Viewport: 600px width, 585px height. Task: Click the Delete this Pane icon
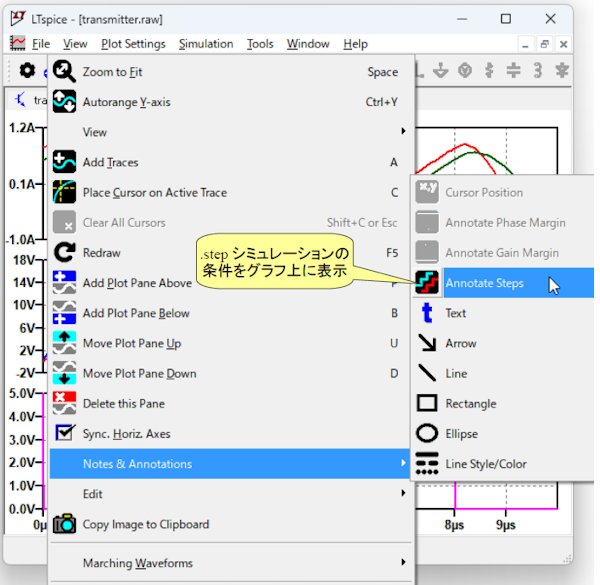(x=64, y=403)
